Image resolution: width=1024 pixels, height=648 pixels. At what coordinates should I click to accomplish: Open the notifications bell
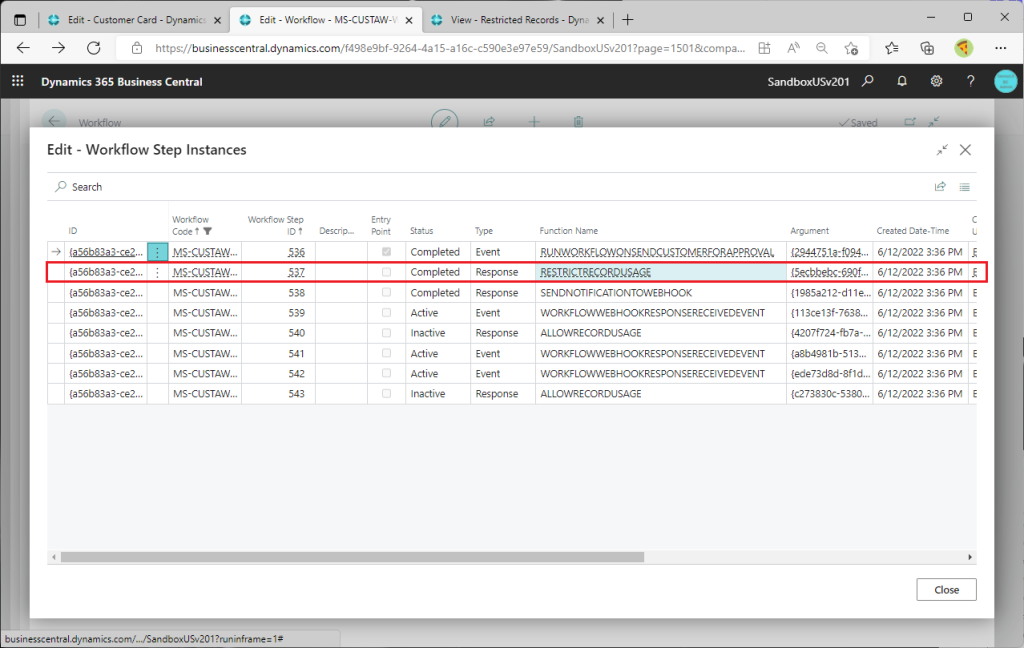click(902, 81)
